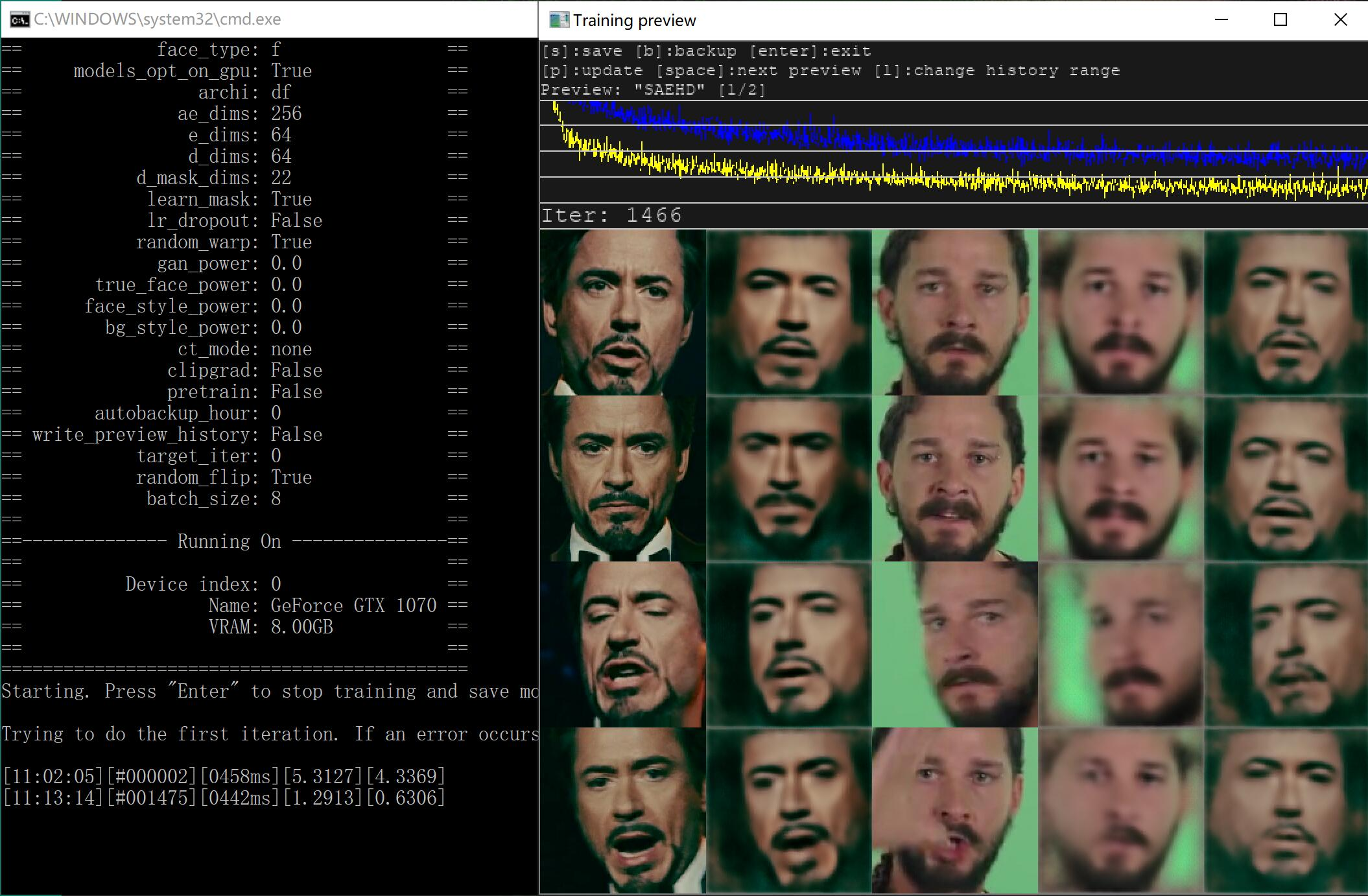Click 'random_warp: True' line in cmd
1368x896 pixels.
pos(224,242)
